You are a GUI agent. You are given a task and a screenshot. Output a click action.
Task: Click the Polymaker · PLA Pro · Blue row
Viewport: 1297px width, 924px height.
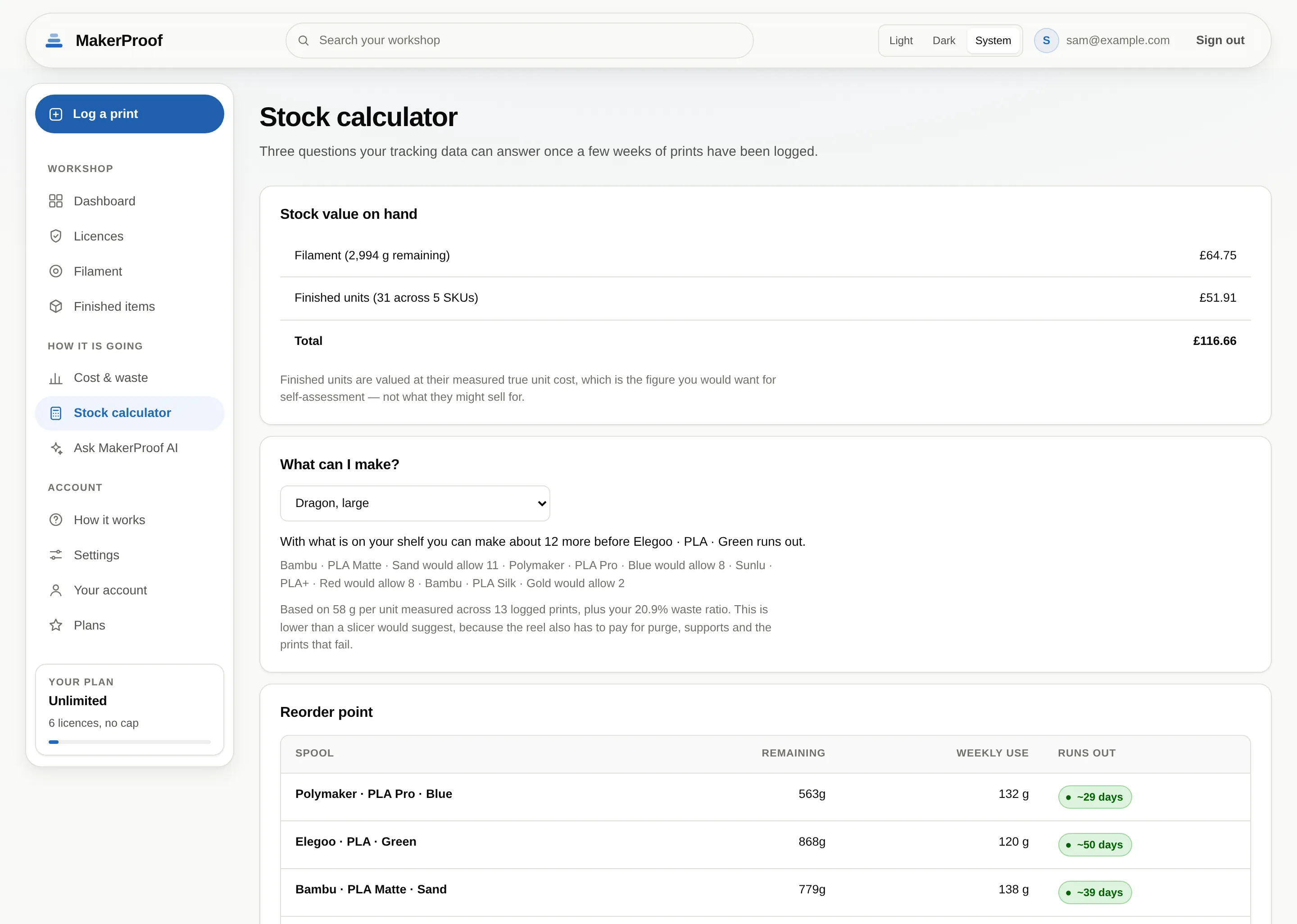[x=765, y=797]
